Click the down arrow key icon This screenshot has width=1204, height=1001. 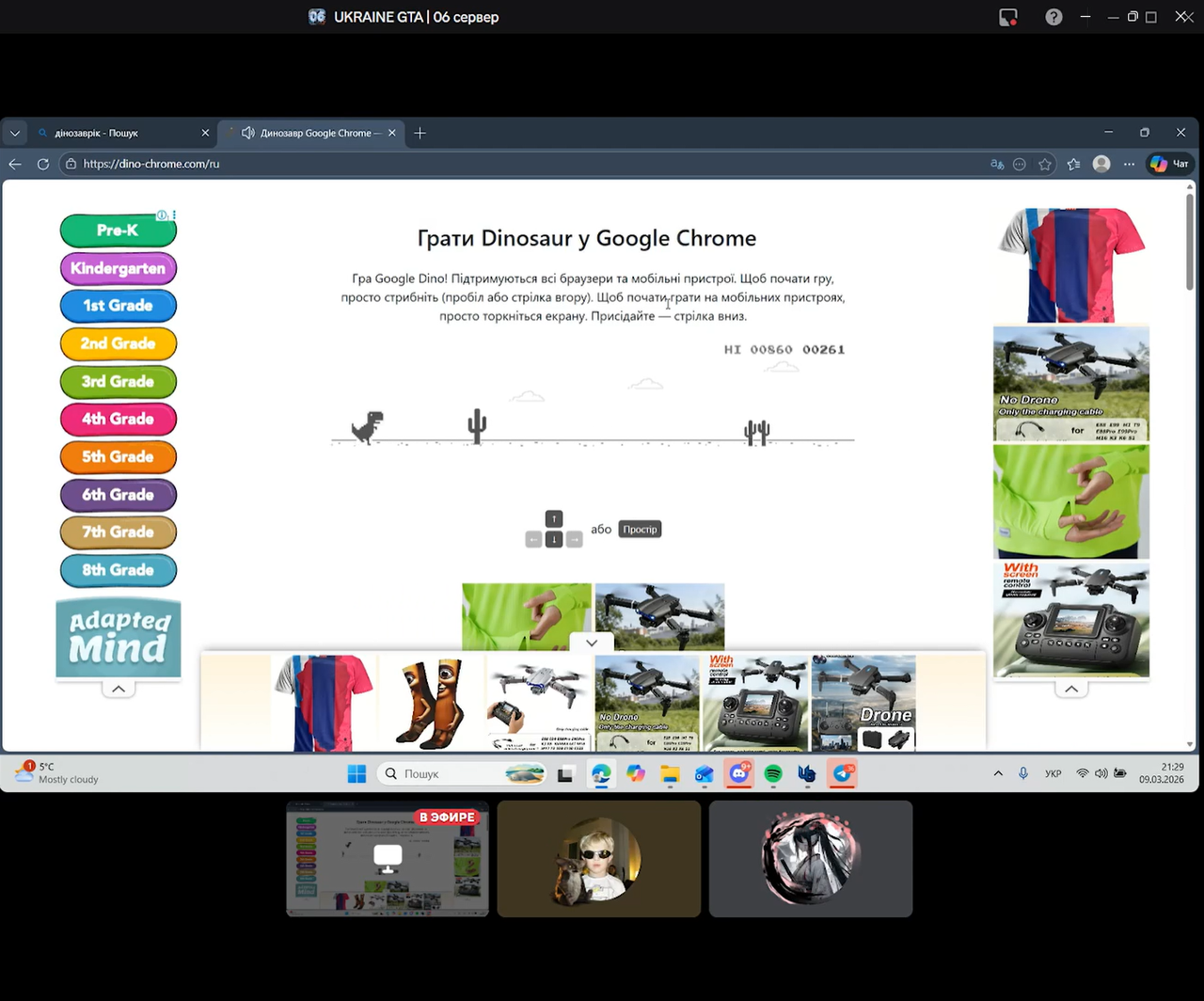tap(554, 539)
